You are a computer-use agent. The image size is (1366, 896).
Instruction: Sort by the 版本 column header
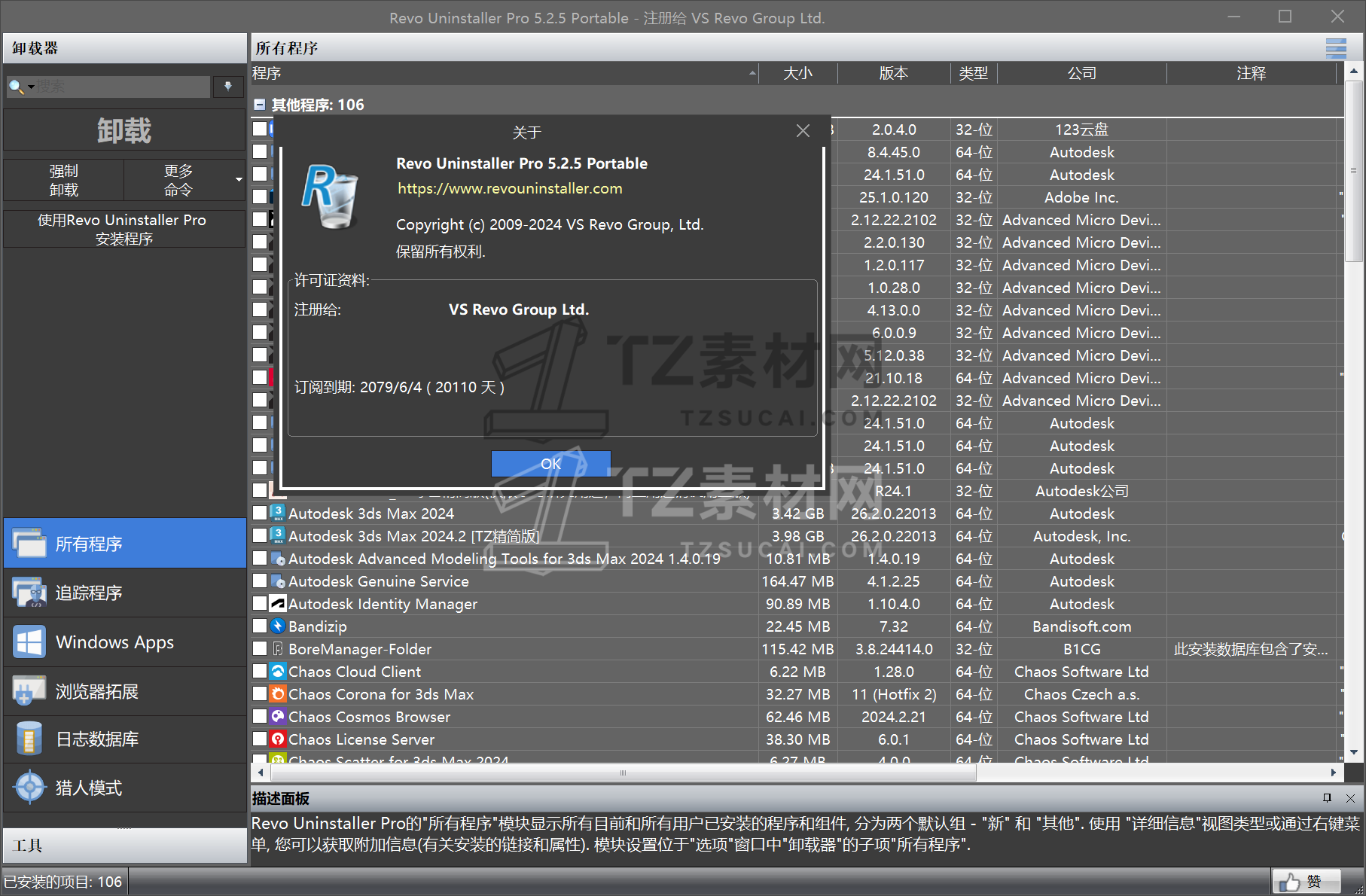click(x=894, y=73)
